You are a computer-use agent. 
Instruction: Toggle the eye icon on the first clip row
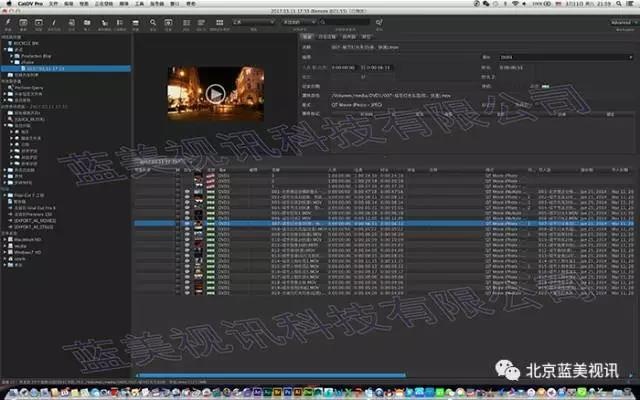point(187,176)
